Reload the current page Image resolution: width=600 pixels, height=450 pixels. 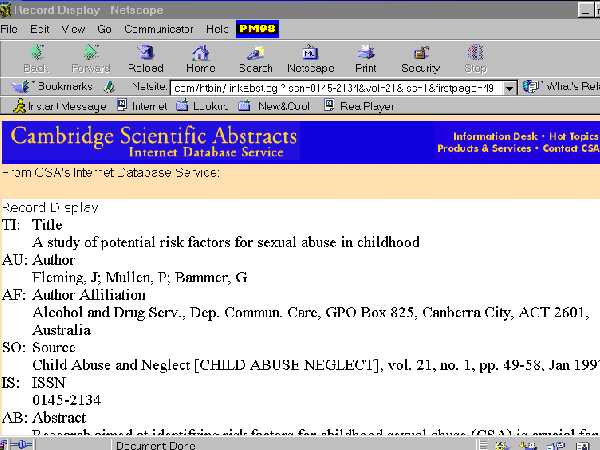146,59
